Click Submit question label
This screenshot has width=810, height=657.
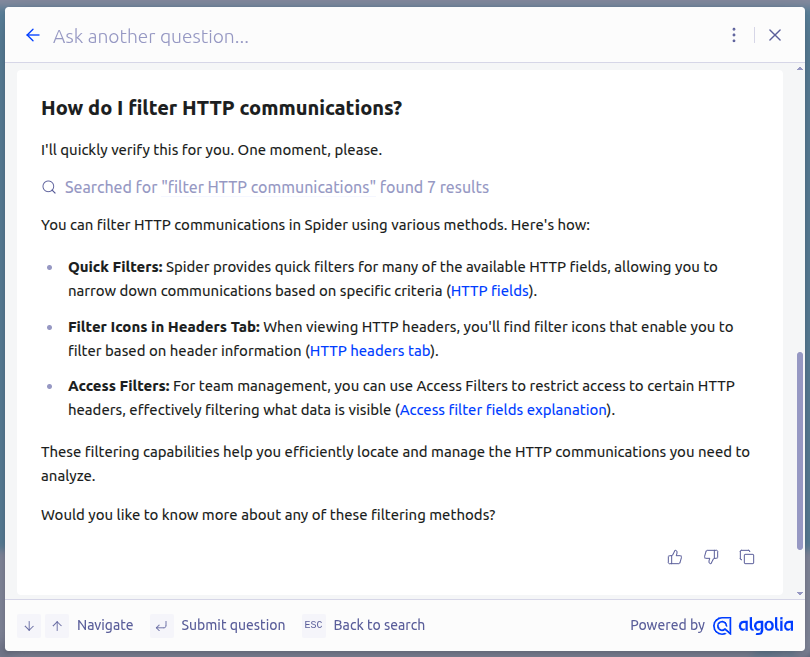click(233, 625)
